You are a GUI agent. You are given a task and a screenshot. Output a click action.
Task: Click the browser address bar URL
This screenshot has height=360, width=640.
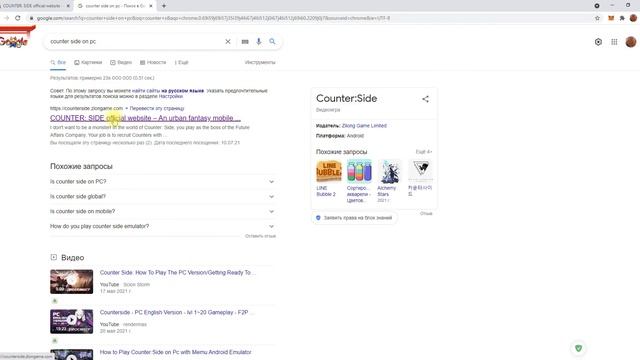(x=213, y=18)
